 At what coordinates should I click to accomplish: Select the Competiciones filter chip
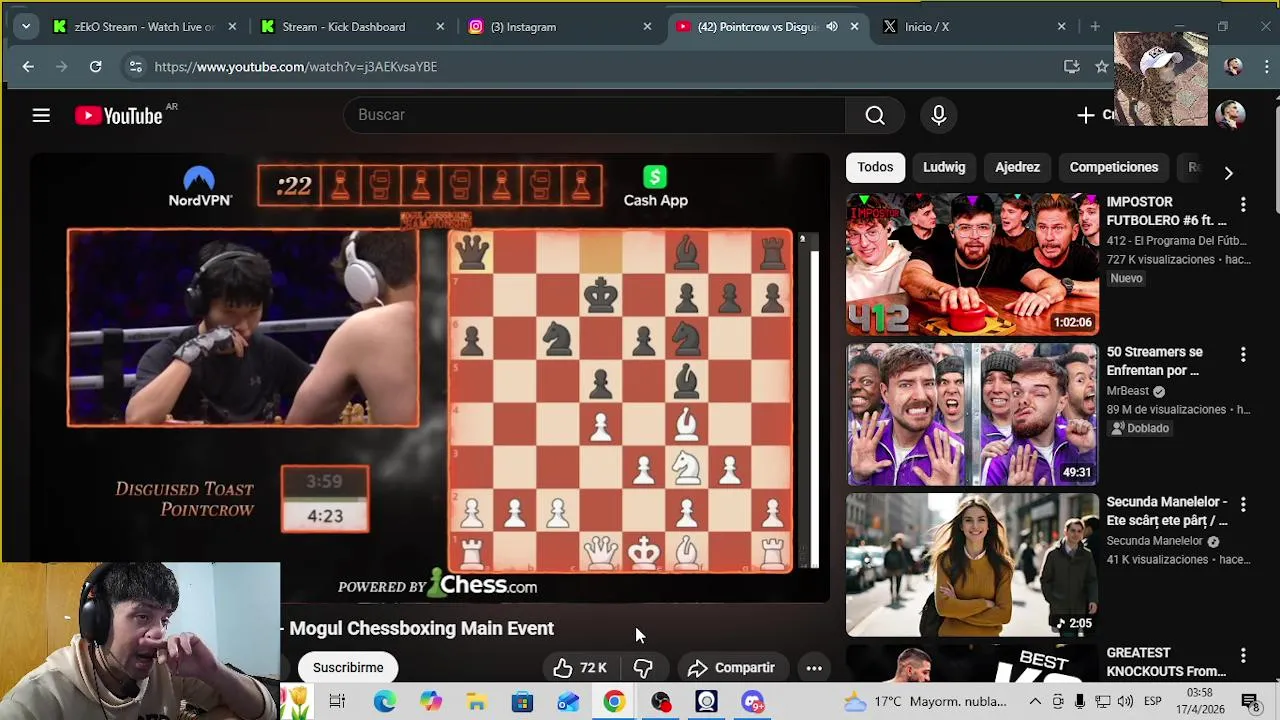(x=1113, y=167)
